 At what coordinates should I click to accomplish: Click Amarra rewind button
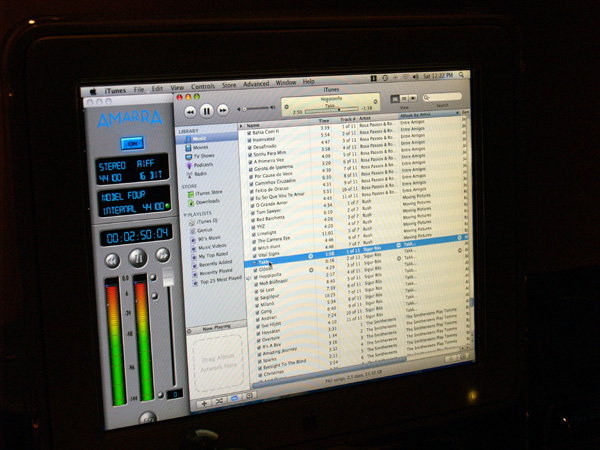(x=112, y=260)
